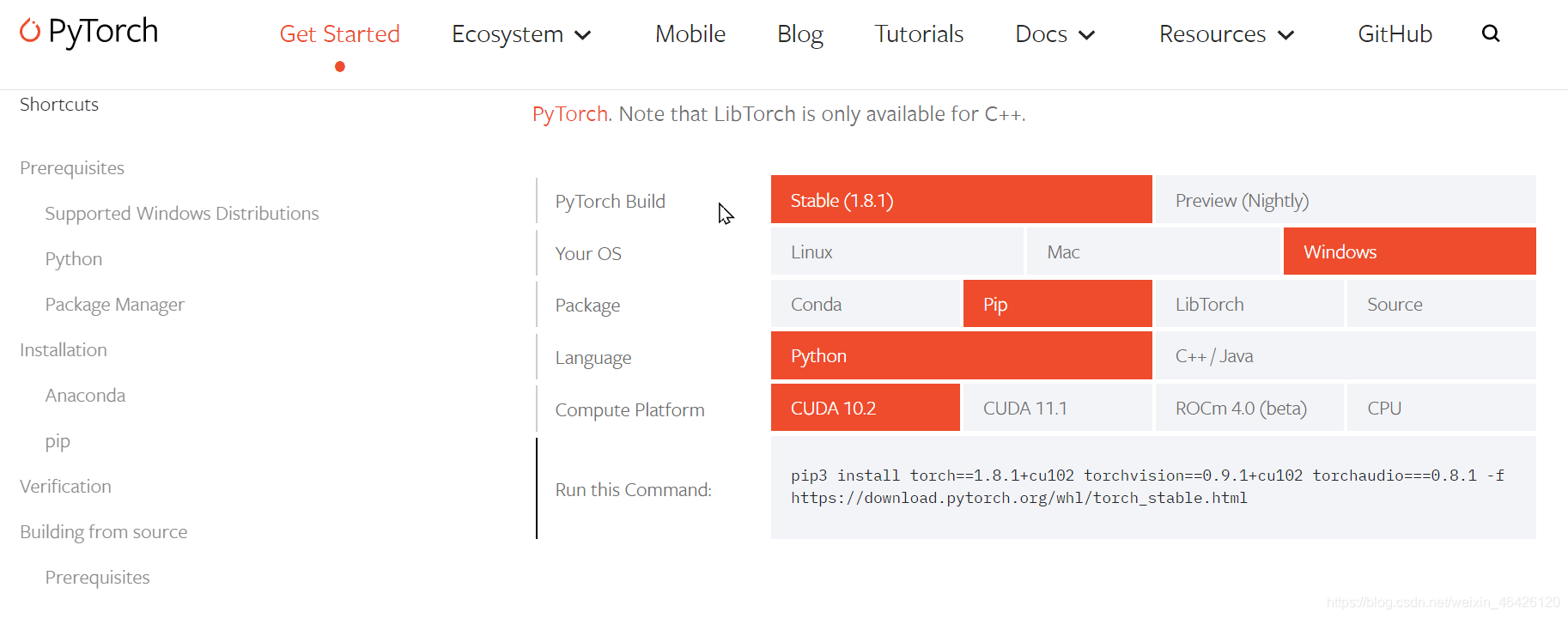Image resolution: width=1568 pixels, height=618 pixels.
Task: Select Preview (Nightly) build
Action: coord(1346,199)
